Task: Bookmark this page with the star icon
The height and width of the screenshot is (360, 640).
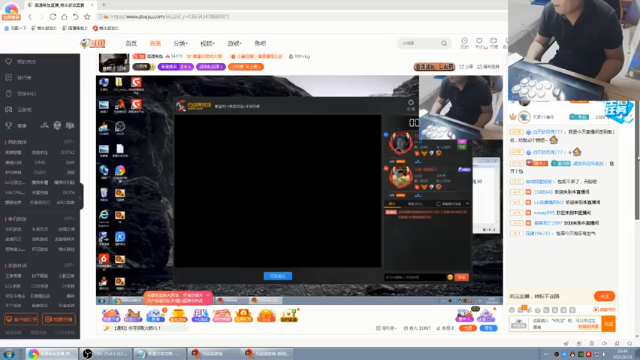Action: [87, 17]
